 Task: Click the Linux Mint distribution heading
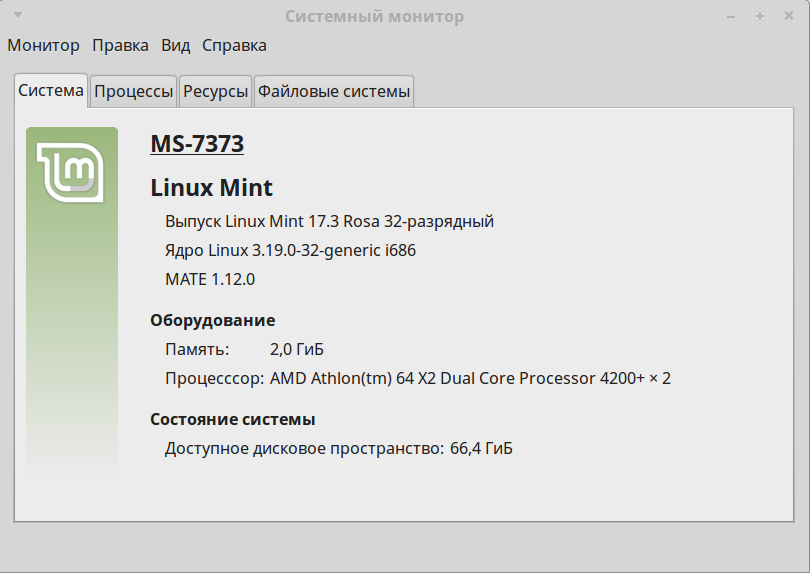pos(211,187)
